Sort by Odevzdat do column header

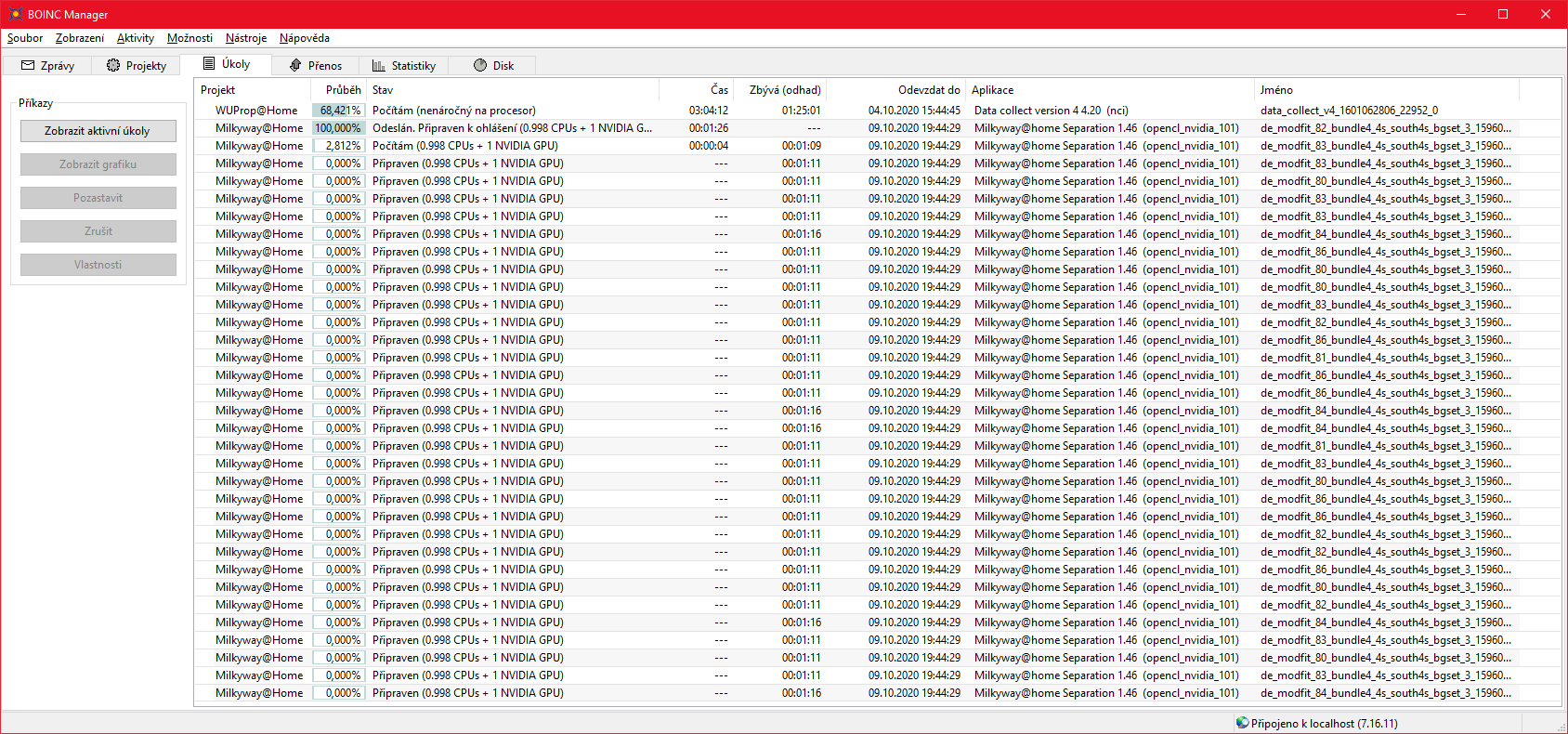pos(895,90)
